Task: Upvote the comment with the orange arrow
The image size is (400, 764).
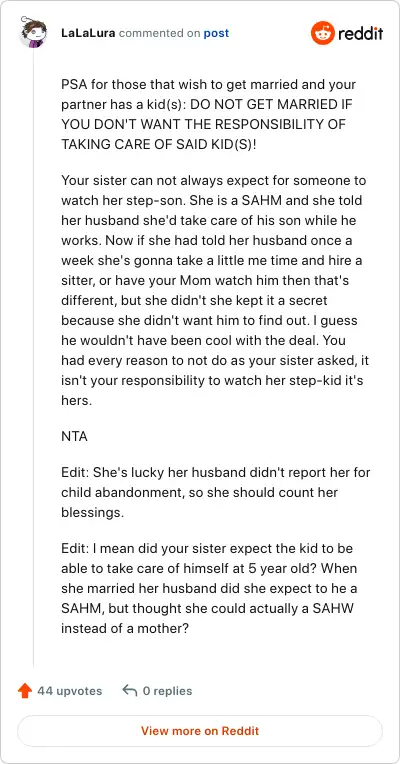Action: [x=25, y=691]
